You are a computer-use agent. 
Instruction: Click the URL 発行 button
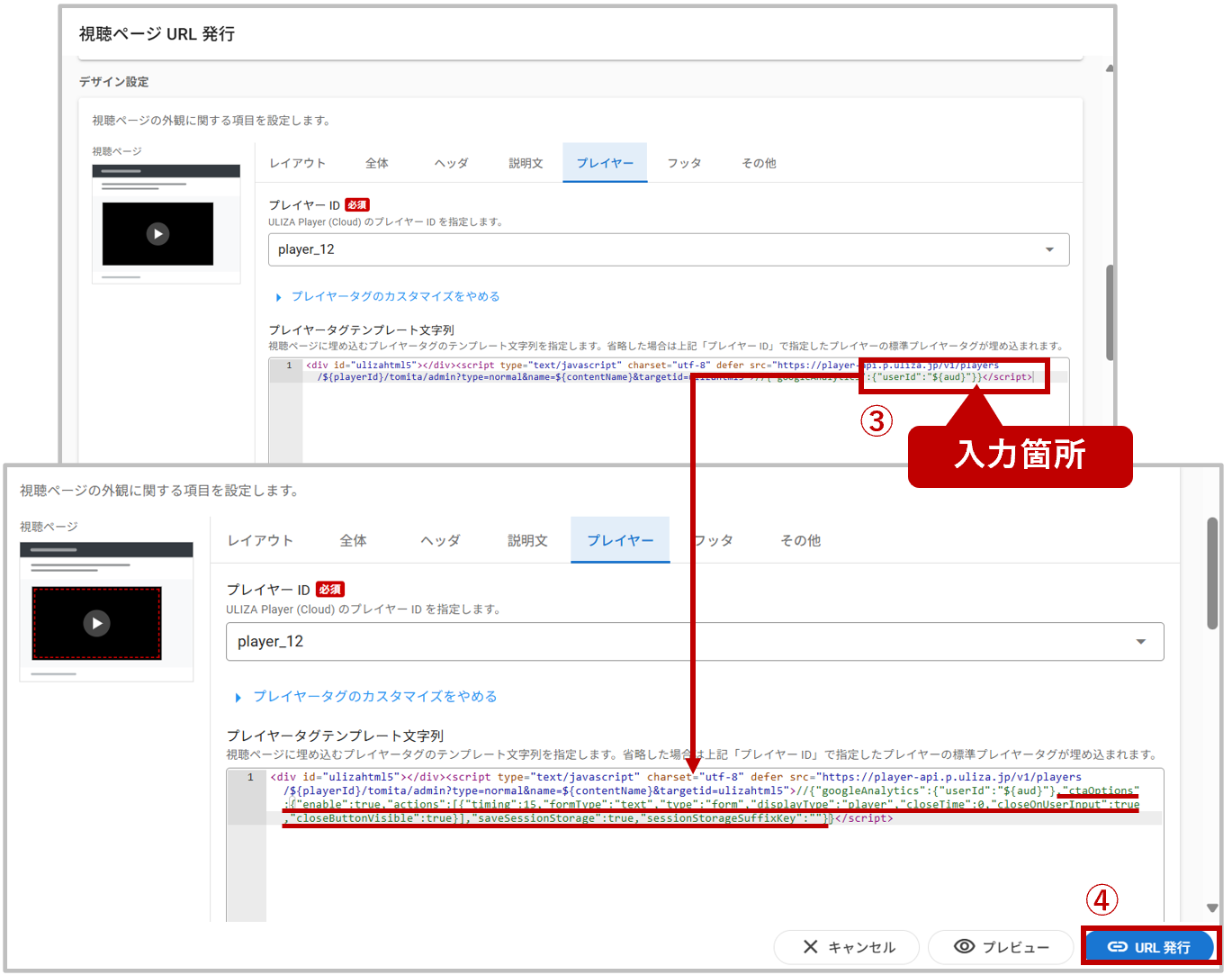1149,947
